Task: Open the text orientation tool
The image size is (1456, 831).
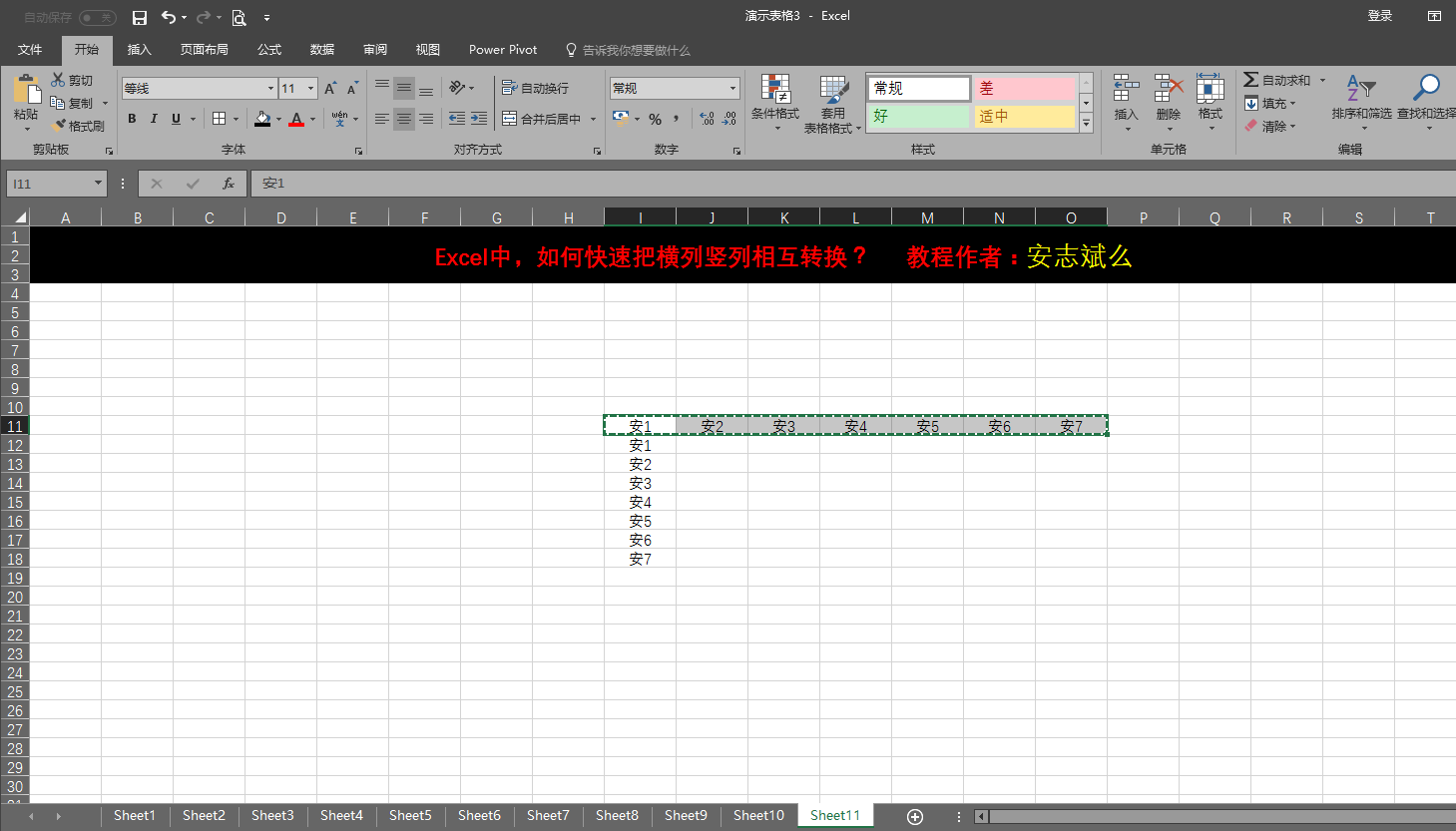Action: click(457, 88)
